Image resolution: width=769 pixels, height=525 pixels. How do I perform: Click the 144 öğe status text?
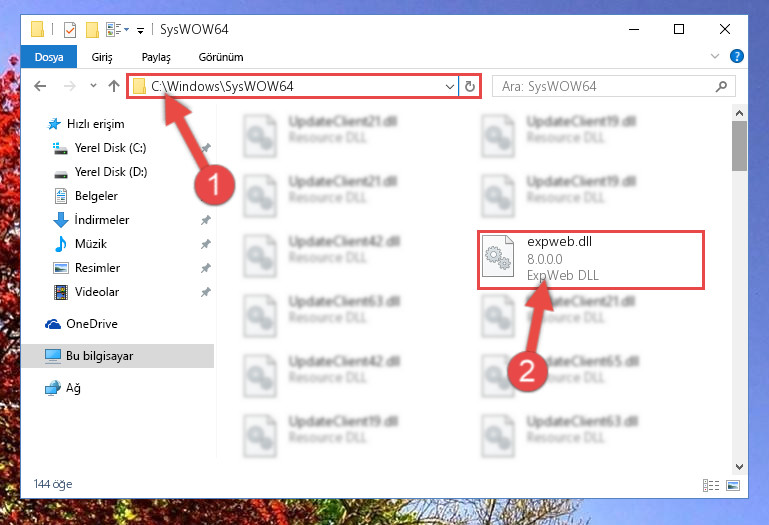pyautogui.click(x=53, y=484)
